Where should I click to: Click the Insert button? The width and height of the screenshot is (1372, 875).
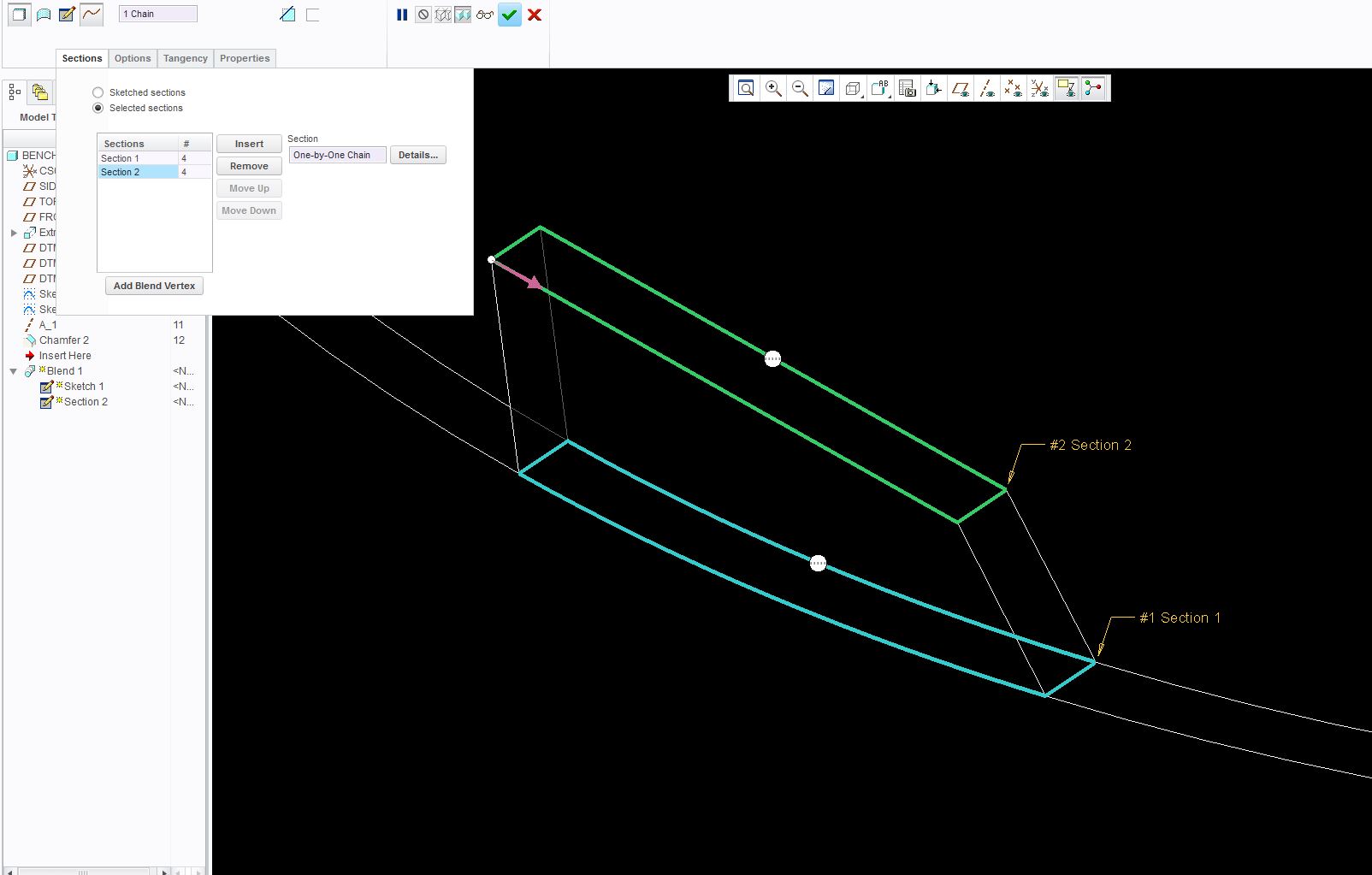[249, 144]
